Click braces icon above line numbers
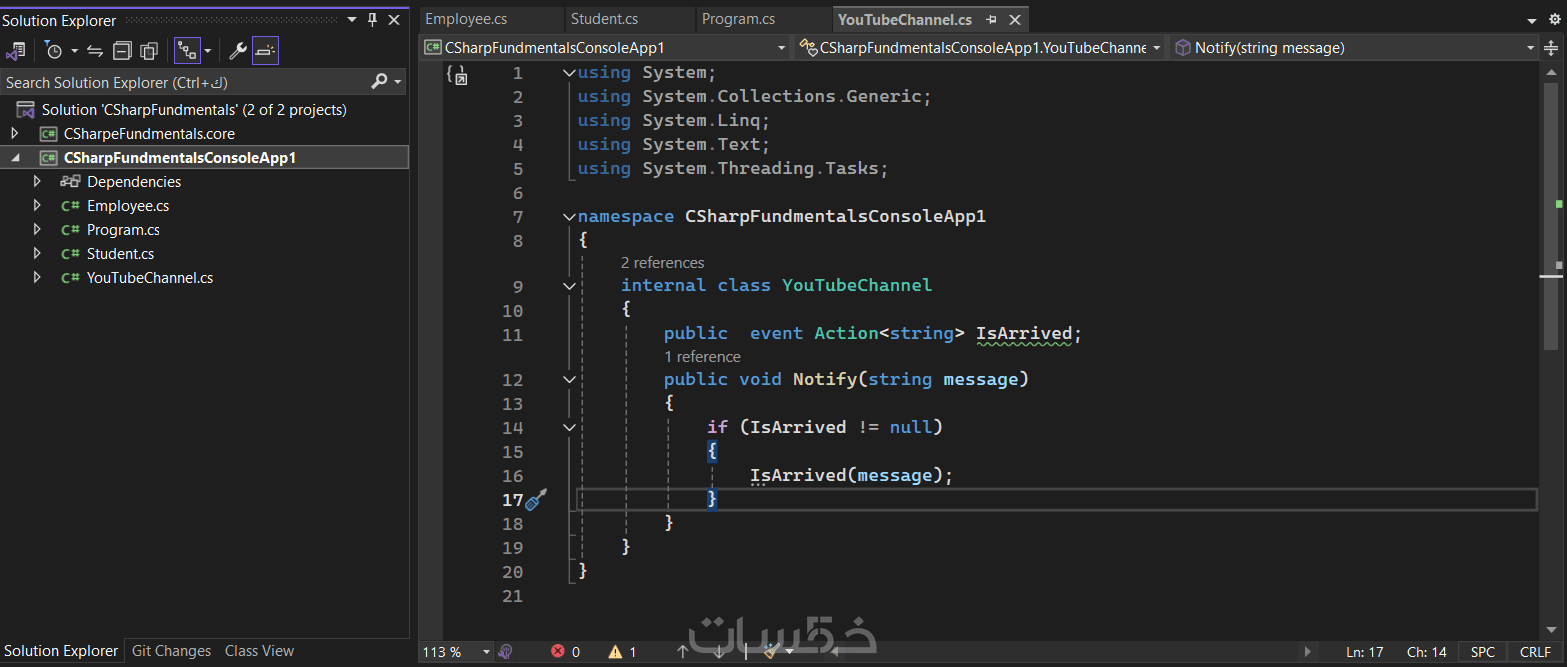This screenshot has width=1567, height=667. (457, 75)
